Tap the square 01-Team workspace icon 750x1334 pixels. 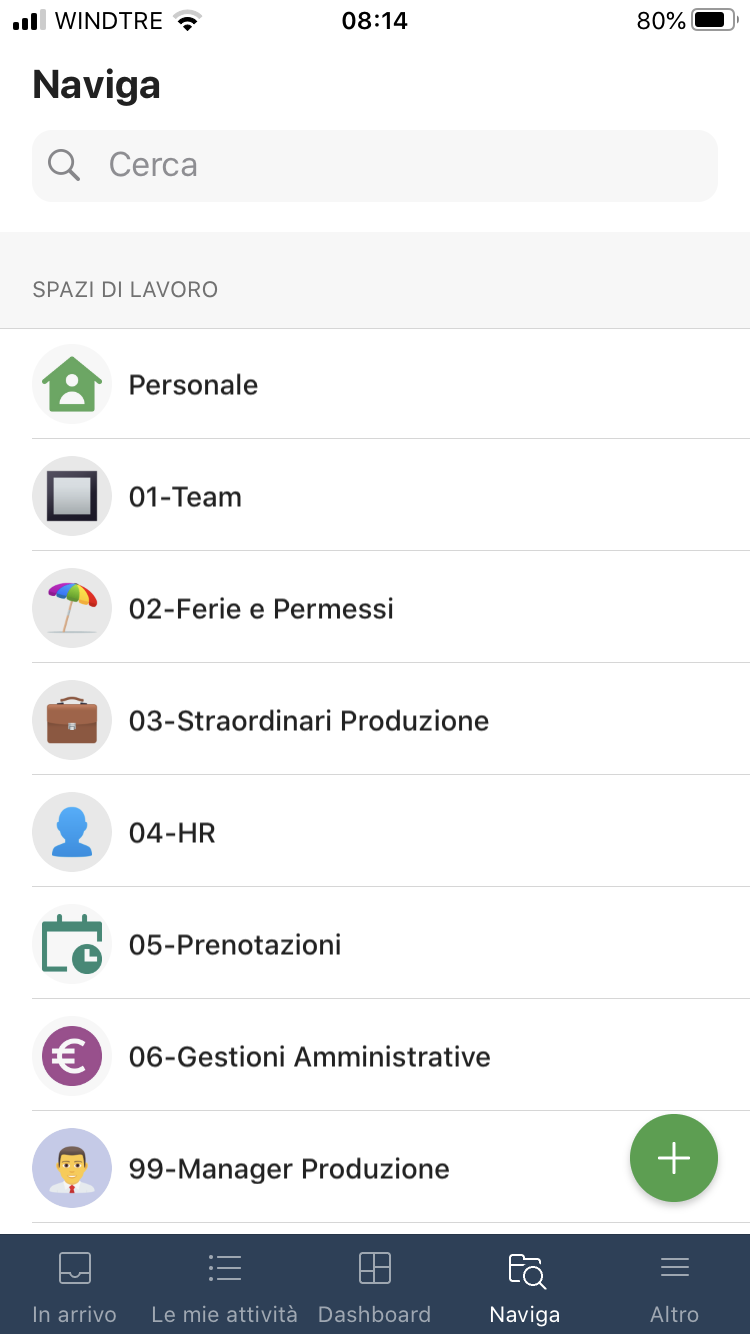point(72,497)
